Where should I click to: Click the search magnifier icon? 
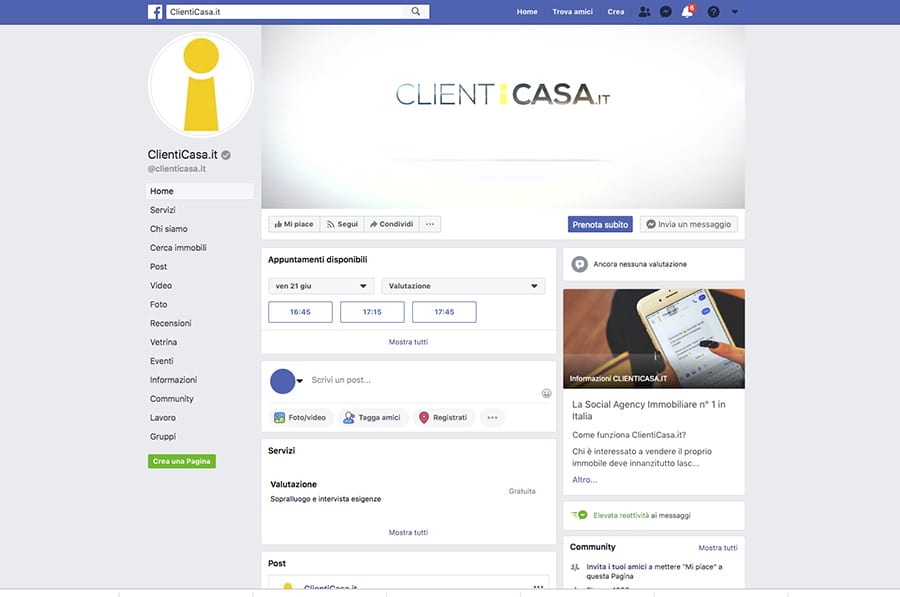tap(416, 11)
